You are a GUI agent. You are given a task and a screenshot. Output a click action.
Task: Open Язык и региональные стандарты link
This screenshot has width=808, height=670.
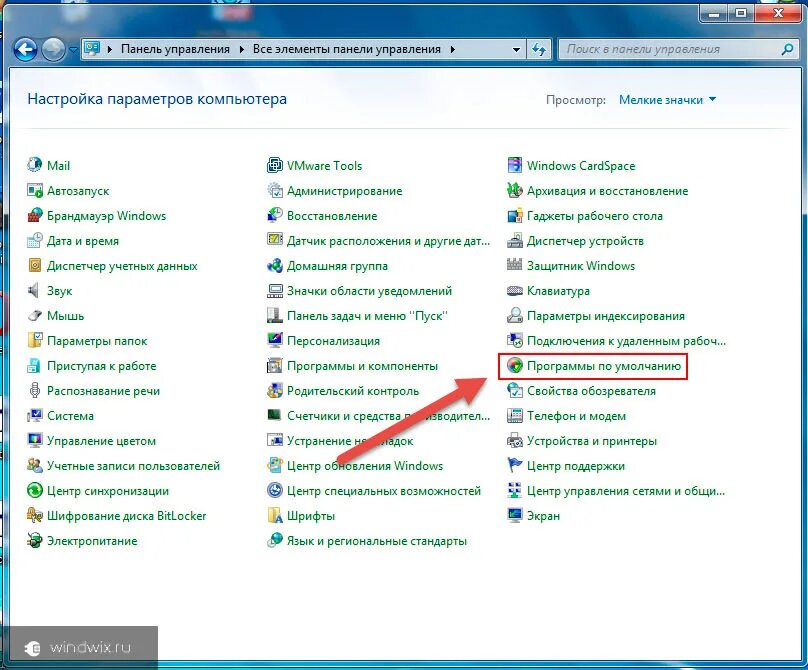click(377, 541)
